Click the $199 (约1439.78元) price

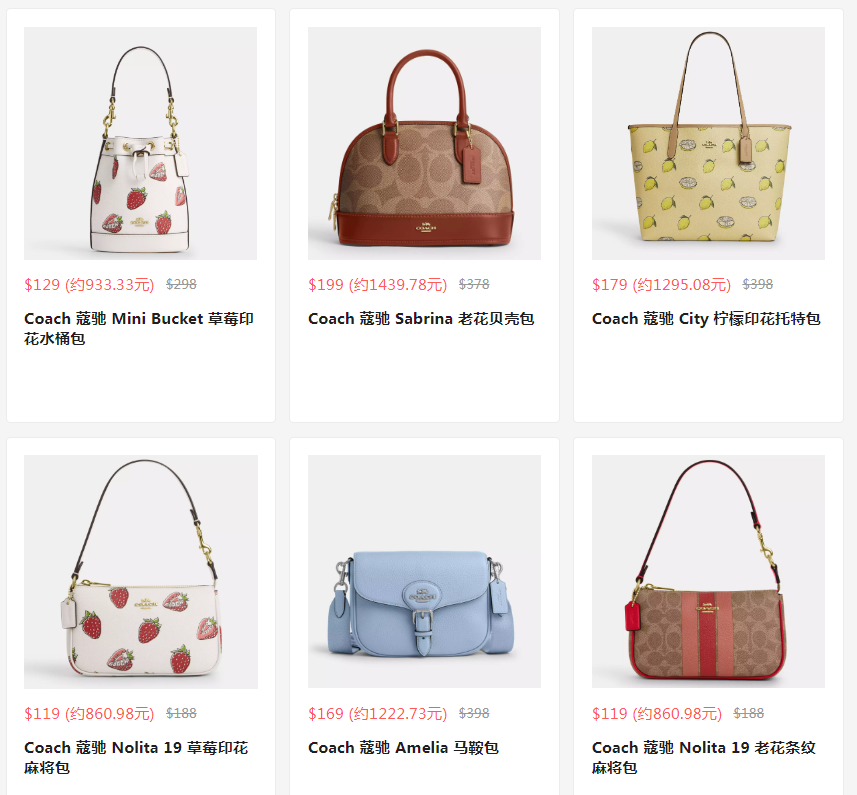coord(378,285)
